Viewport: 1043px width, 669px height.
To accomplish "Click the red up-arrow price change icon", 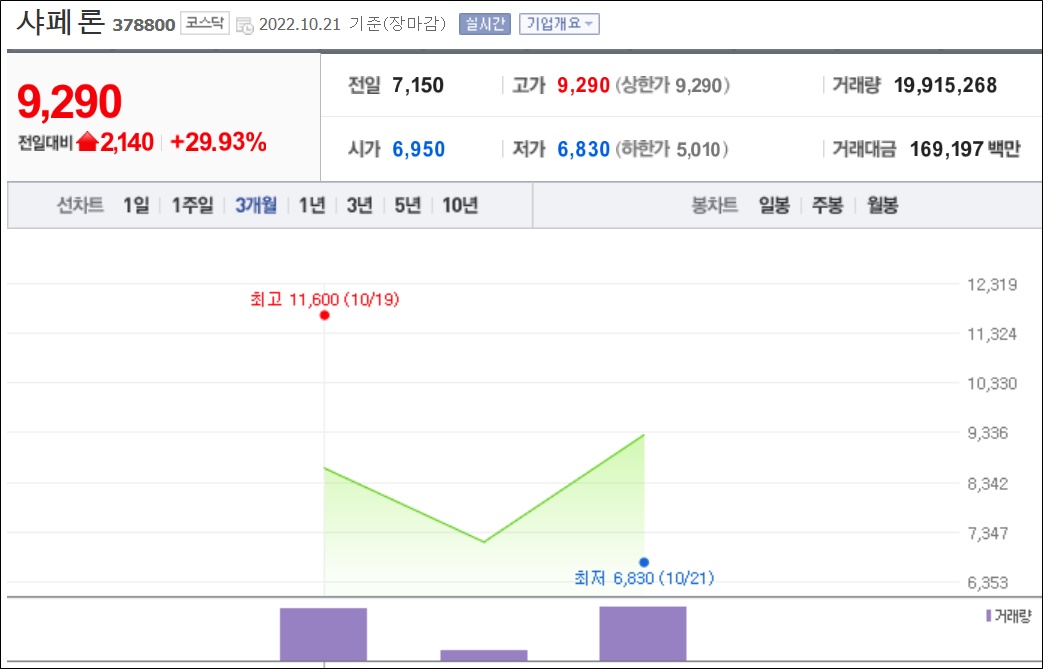I will (x=87, y=142).
